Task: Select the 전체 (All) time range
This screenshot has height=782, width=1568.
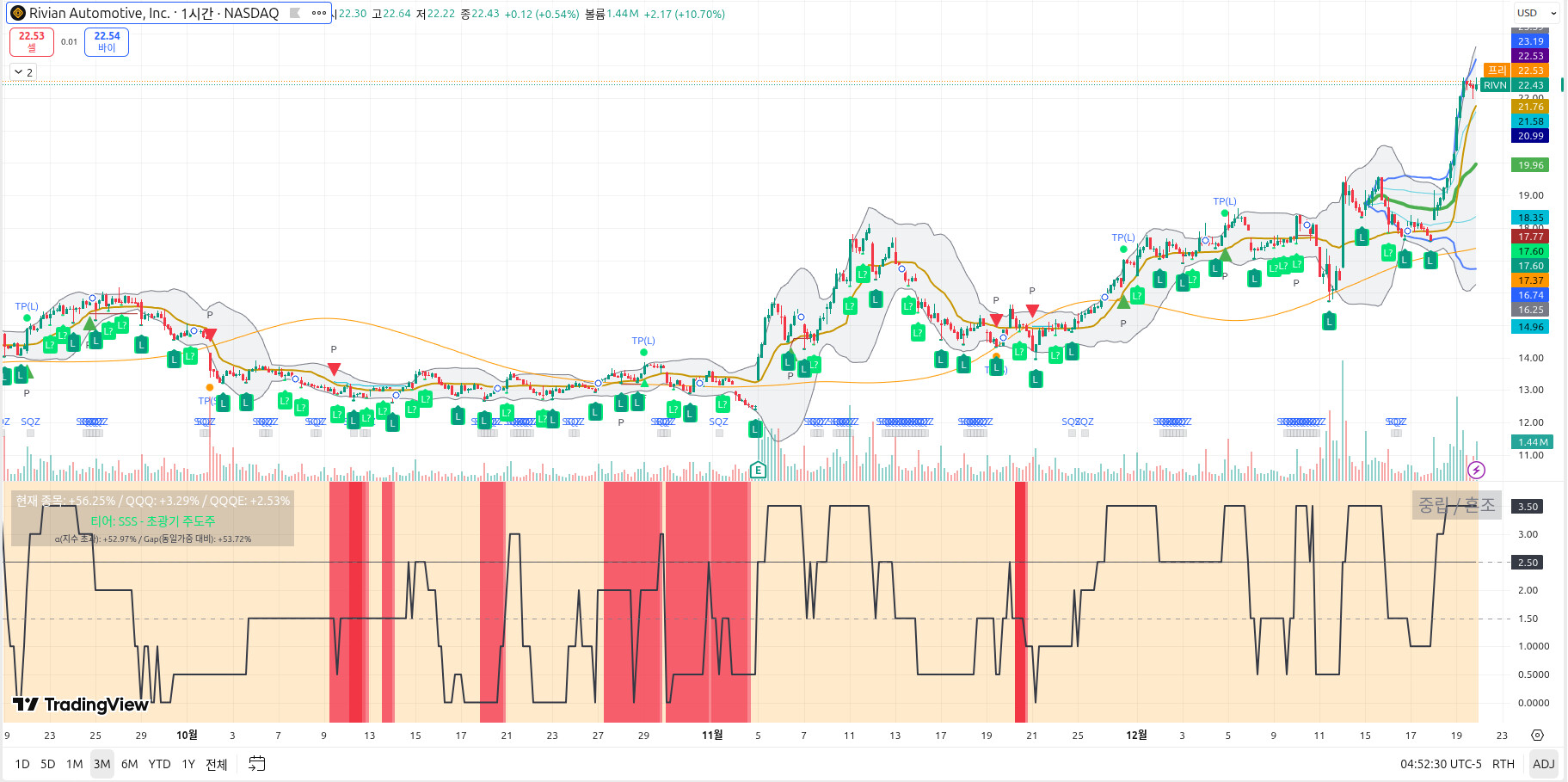Action: (217, 764)
